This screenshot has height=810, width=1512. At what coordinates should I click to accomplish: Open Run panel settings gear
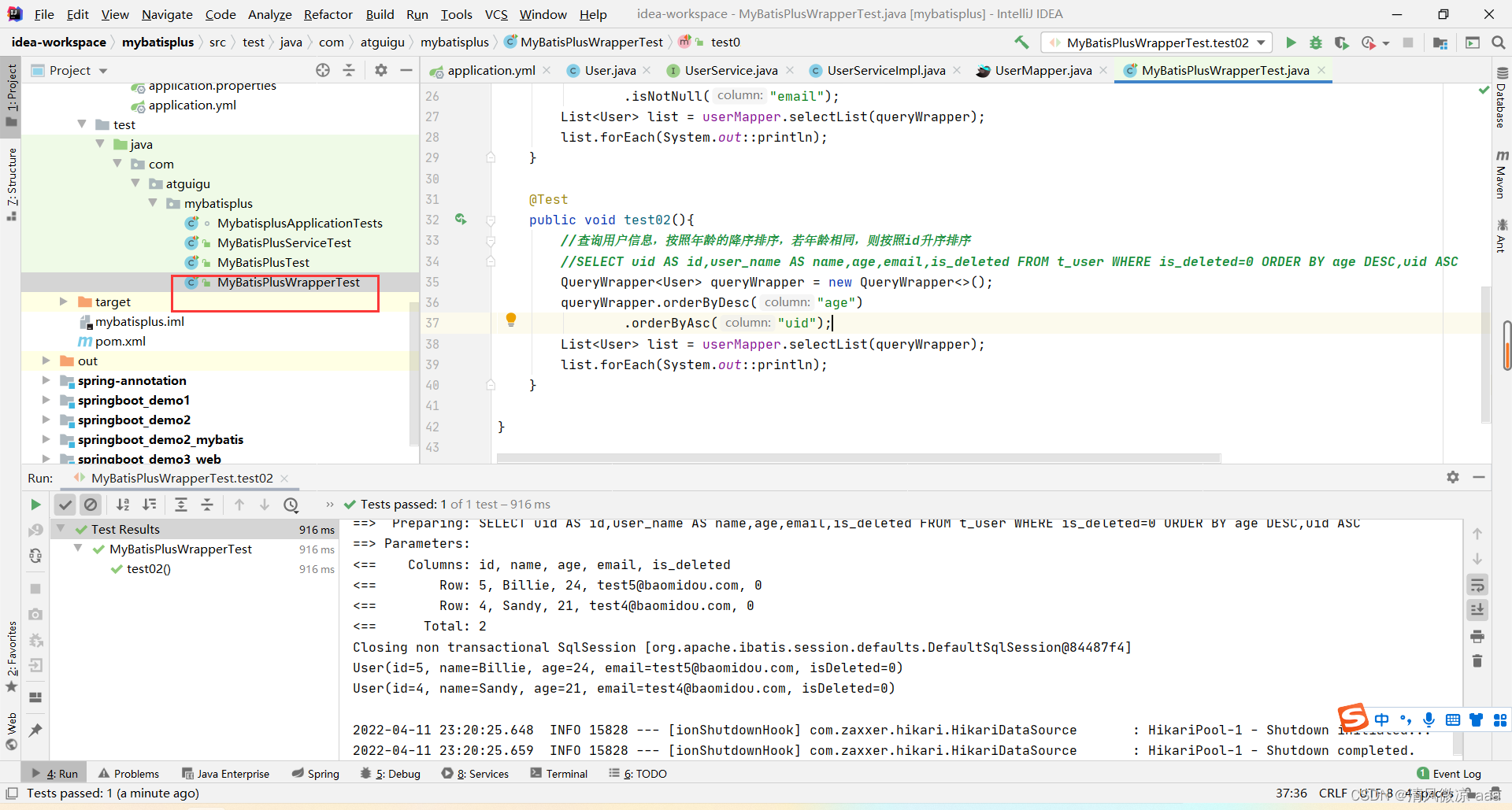(1453, 477)
